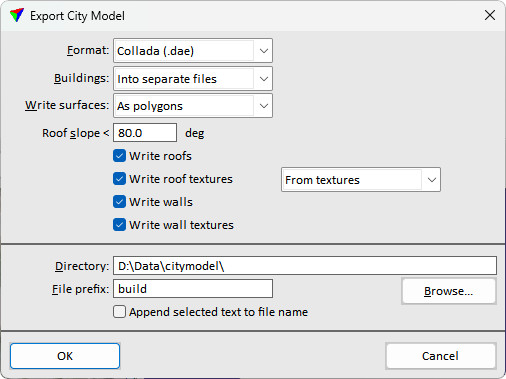Toggle Write roof textures checkbox
This screenshot has width=506, height=379.
point(119,179)
